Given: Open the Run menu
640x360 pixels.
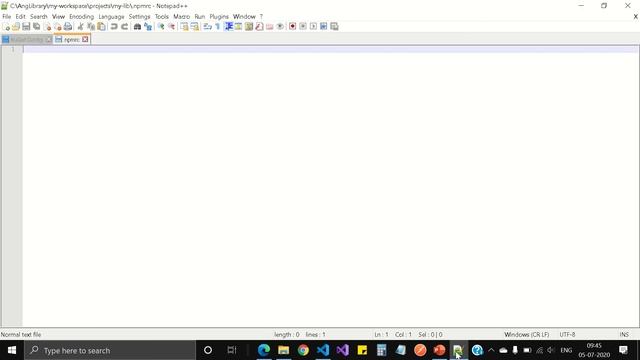Looking at the screenshot, I should (x=200, y=17).
